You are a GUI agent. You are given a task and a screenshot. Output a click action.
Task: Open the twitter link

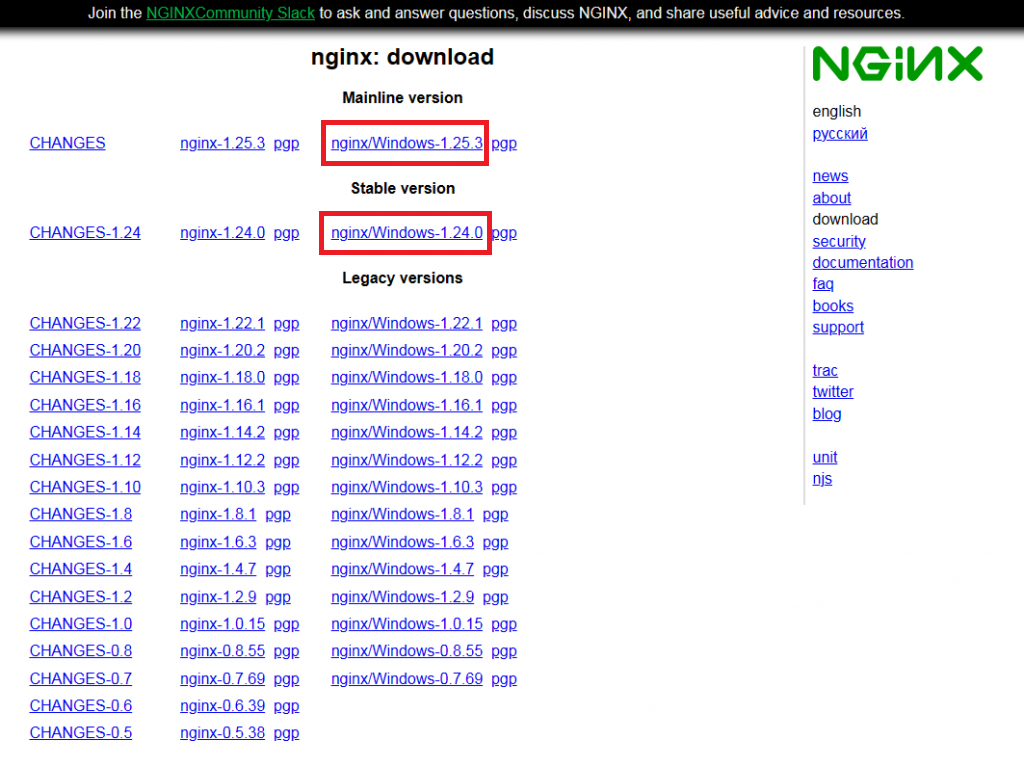[x=833, y=392]
